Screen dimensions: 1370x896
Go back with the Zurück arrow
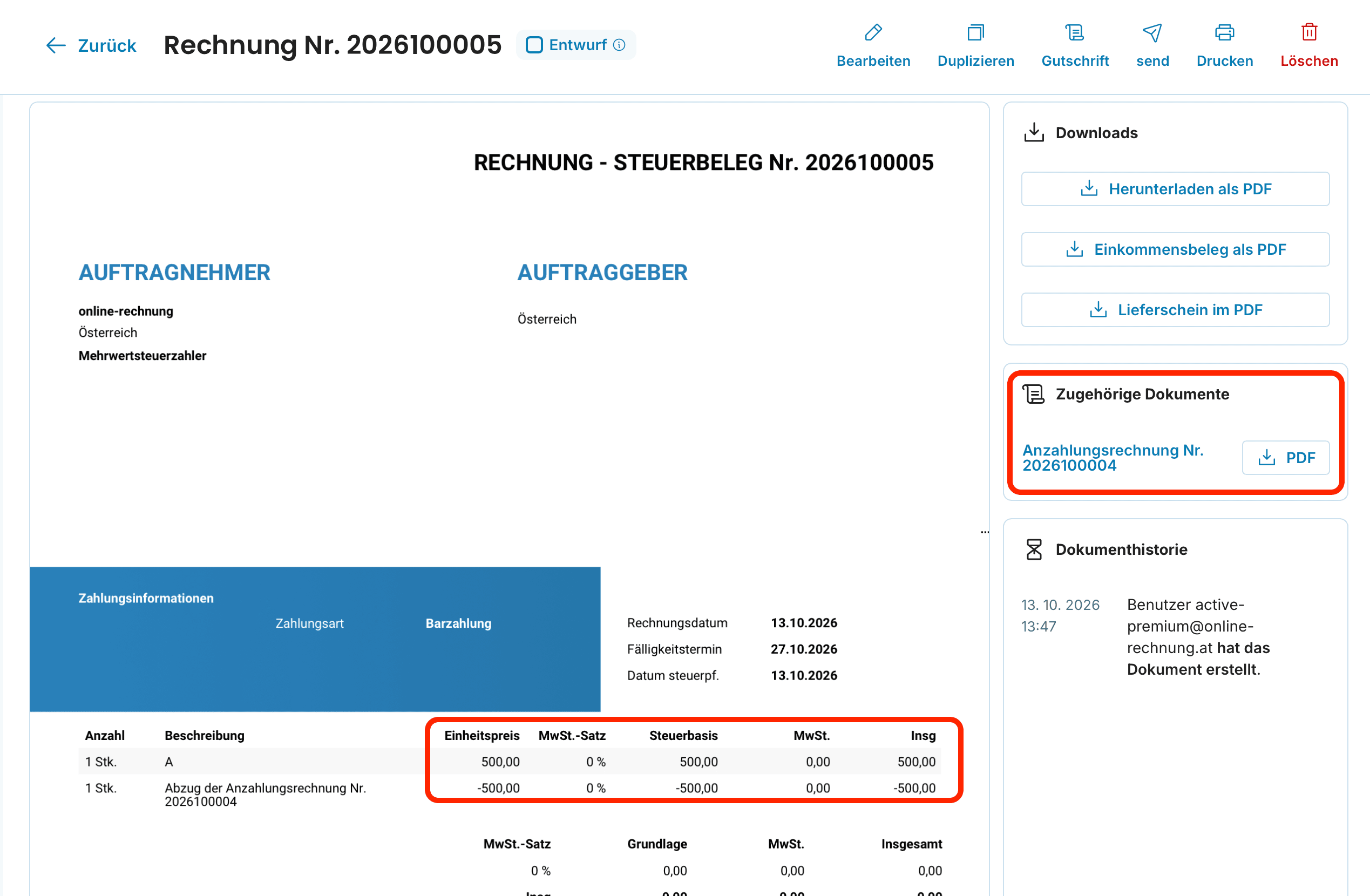coord(56,45)
